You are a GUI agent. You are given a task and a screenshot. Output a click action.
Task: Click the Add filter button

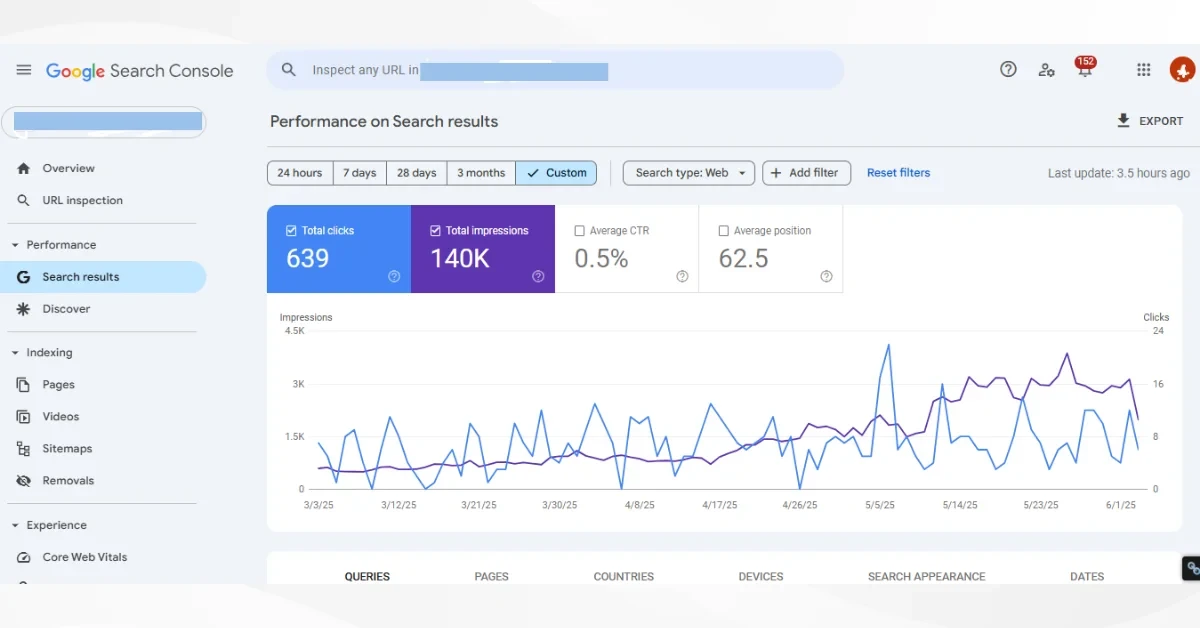[x=807, y=173]
